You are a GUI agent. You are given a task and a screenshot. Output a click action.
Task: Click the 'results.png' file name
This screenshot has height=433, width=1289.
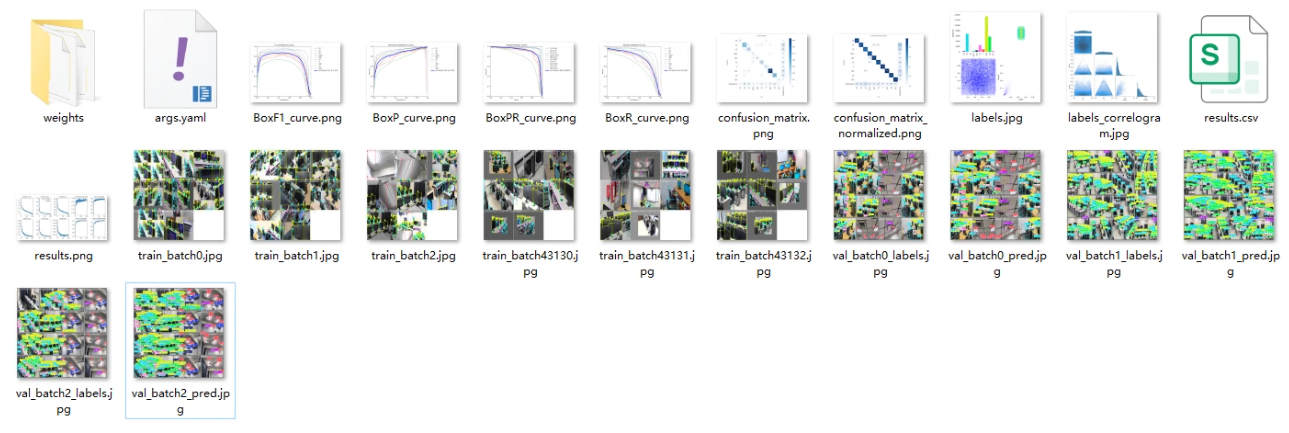click(x=64, y=256)
